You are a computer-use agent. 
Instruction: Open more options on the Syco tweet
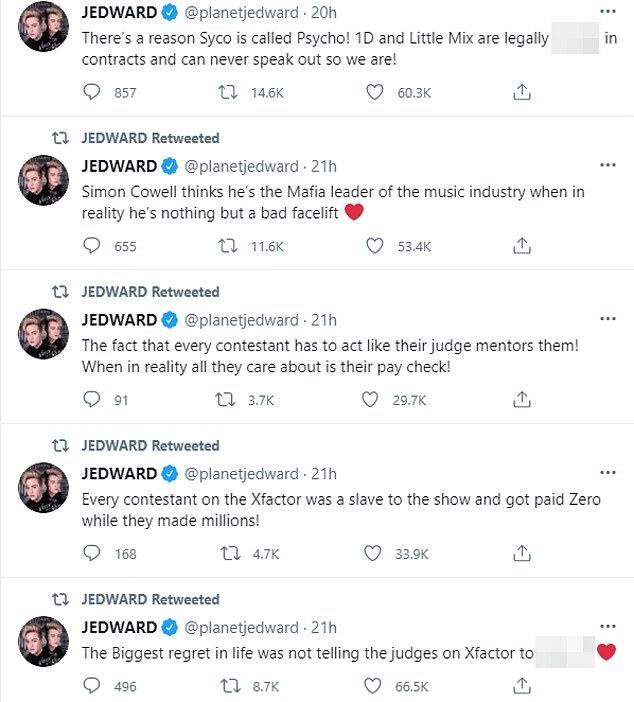click(607, 12)
